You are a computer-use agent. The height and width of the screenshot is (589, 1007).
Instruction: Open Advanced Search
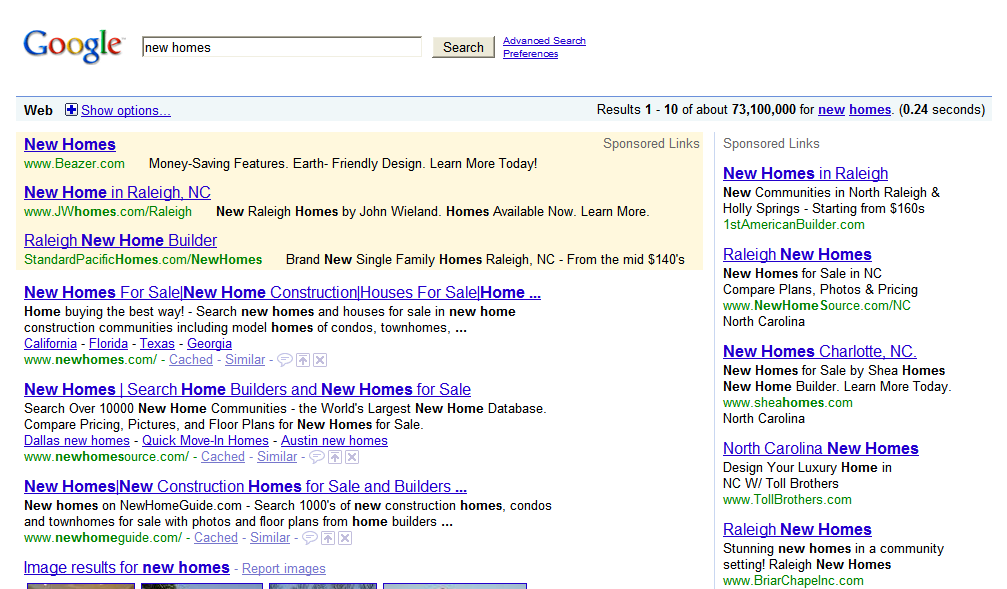544,40
